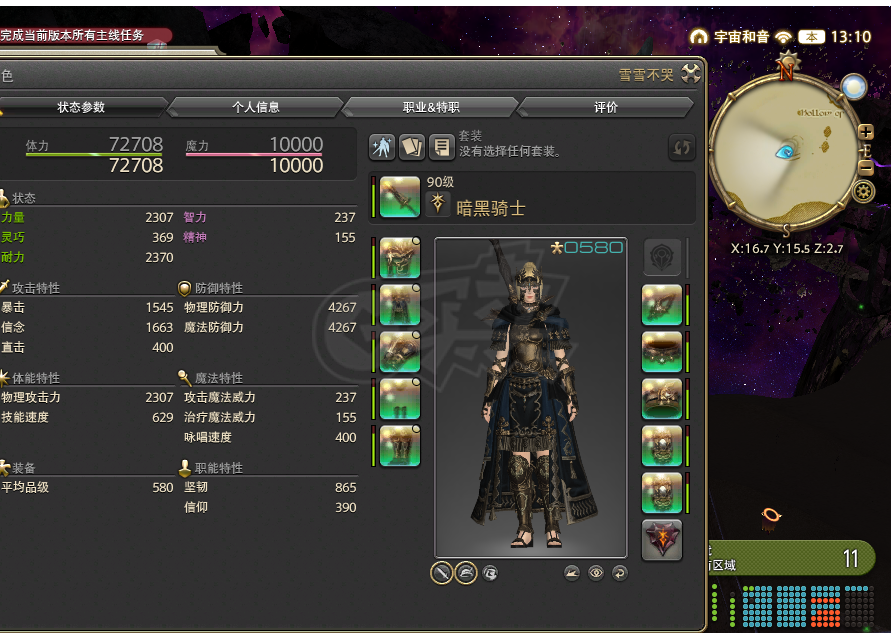Toggle headgear visibility under character preview
This screenshot has width=891, height=633.
466,573
